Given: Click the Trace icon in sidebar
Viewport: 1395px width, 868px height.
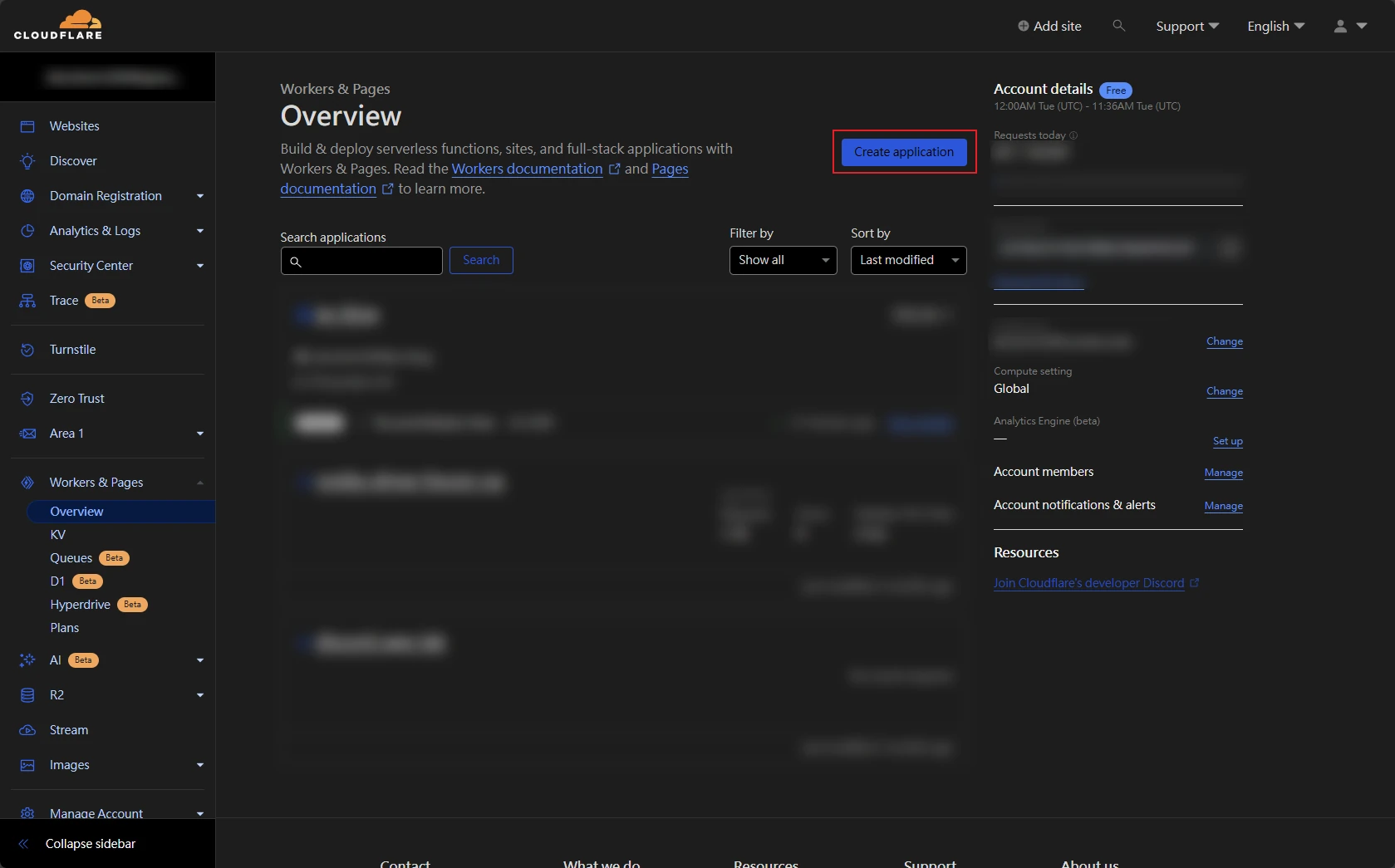Looking at the screenshot, I should pos(27,301).
